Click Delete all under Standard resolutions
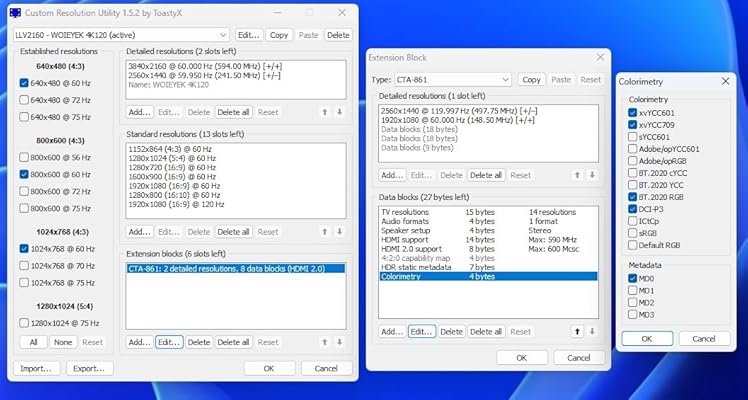Viewport: 748px width, 400px height. [x=233, y=231]
